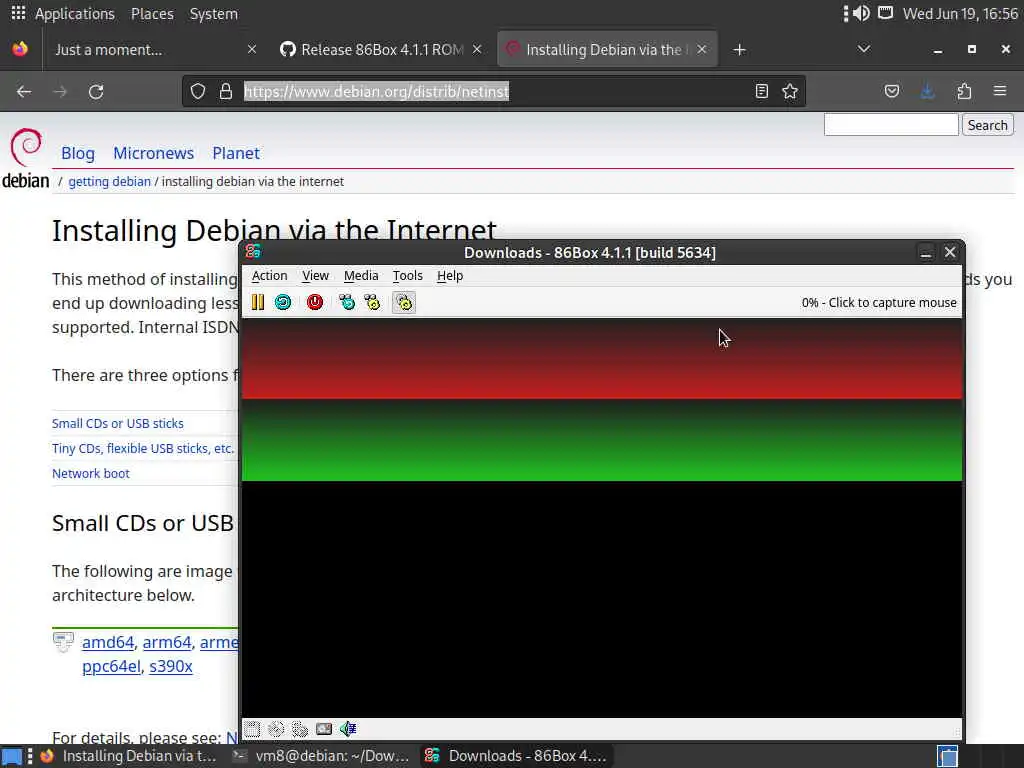
Task: Open the clock showing Wed Jun 19
Action: [960, 14]
